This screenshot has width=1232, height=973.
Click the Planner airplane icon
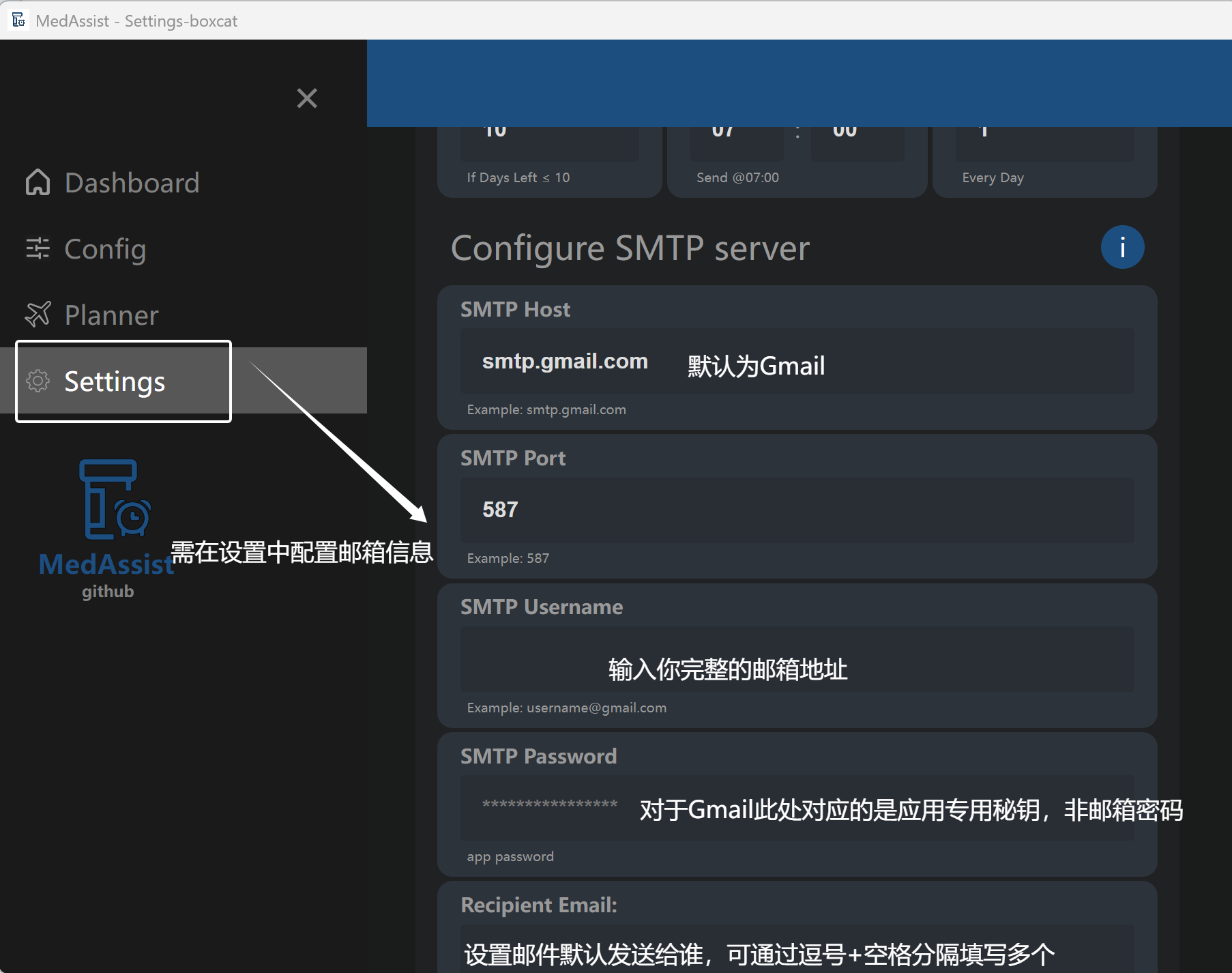38,315
